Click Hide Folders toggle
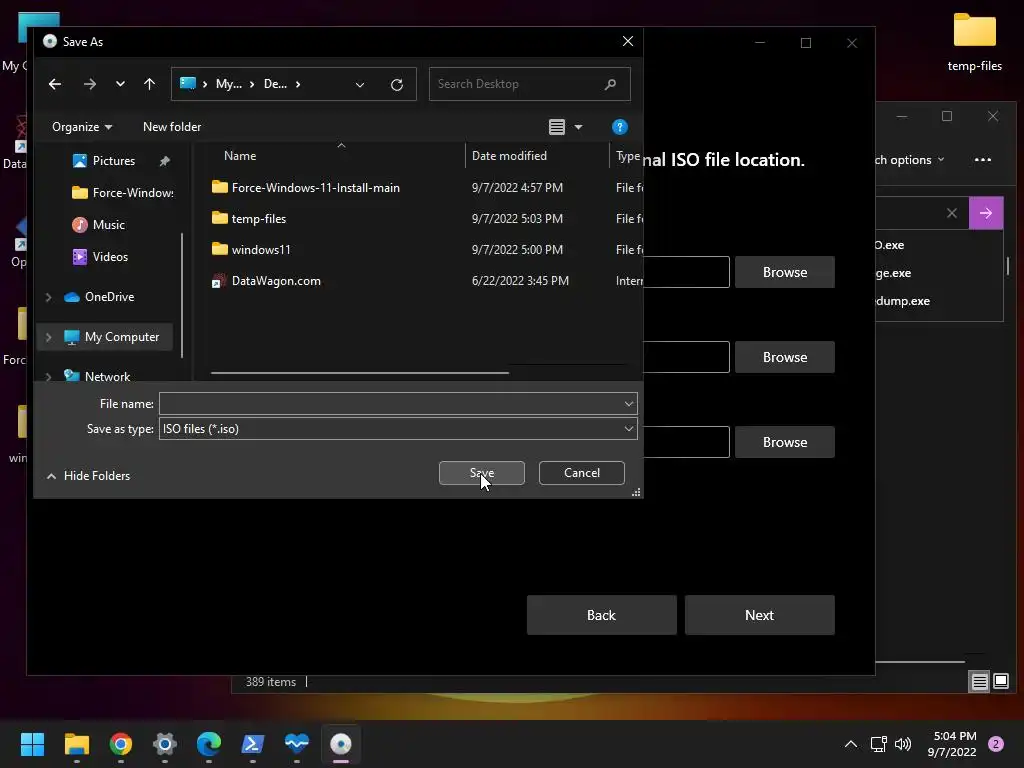Screen dimensions: 1024x768 [88, 475]
